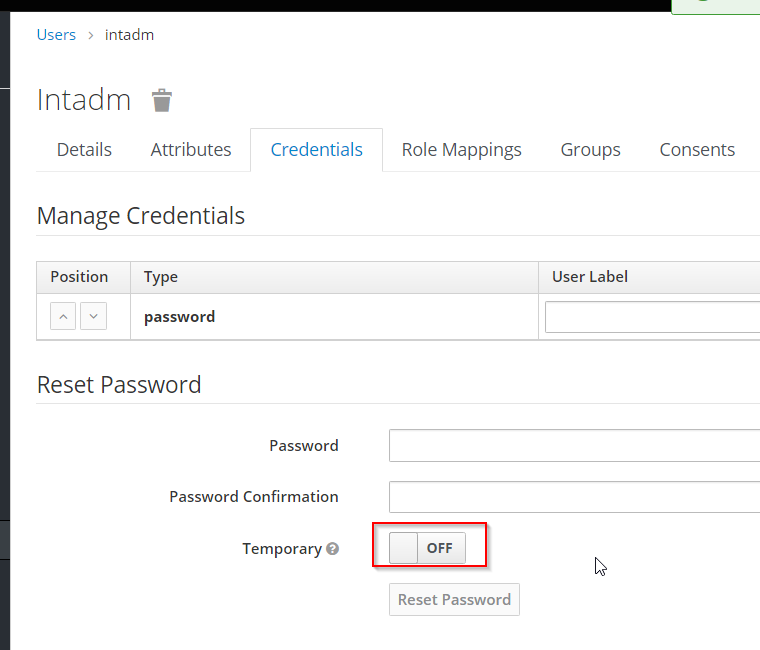Click the delete user trash icon

[x=162, y=100]
